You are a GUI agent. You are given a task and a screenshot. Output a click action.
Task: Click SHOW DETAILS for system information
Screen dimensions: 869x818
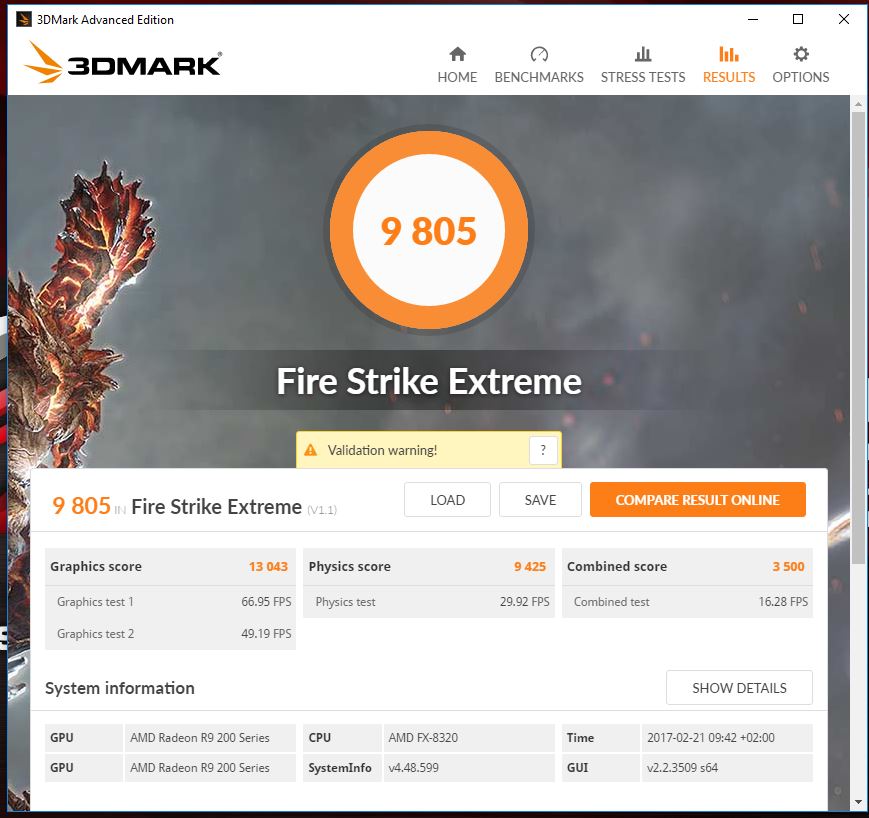click(x=739, y=688)
